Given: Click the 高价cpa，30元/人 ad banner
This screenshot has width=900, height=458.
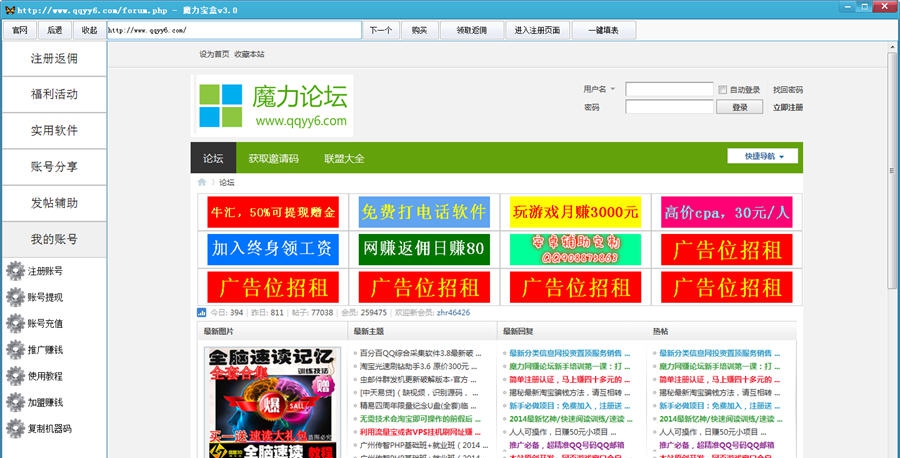Looking at the screenshot, I should pyautogui.click(x=727, y=212).
